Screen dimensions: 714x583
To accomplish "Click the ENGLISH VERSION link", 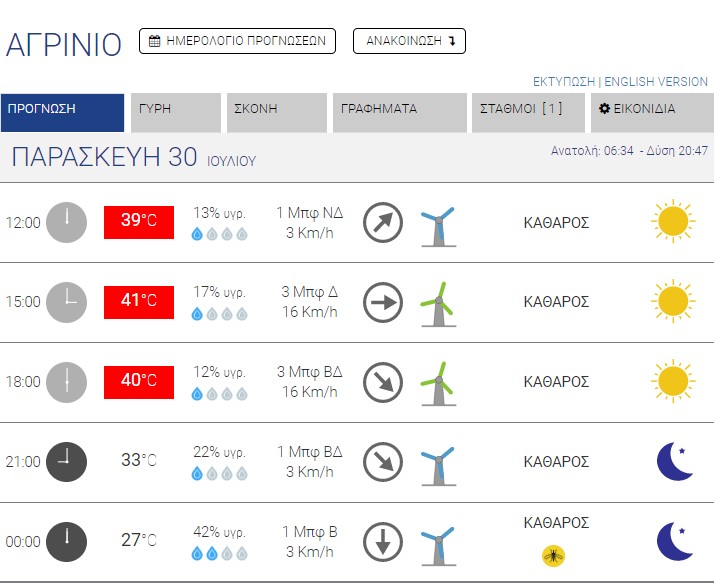I will 656,82.
